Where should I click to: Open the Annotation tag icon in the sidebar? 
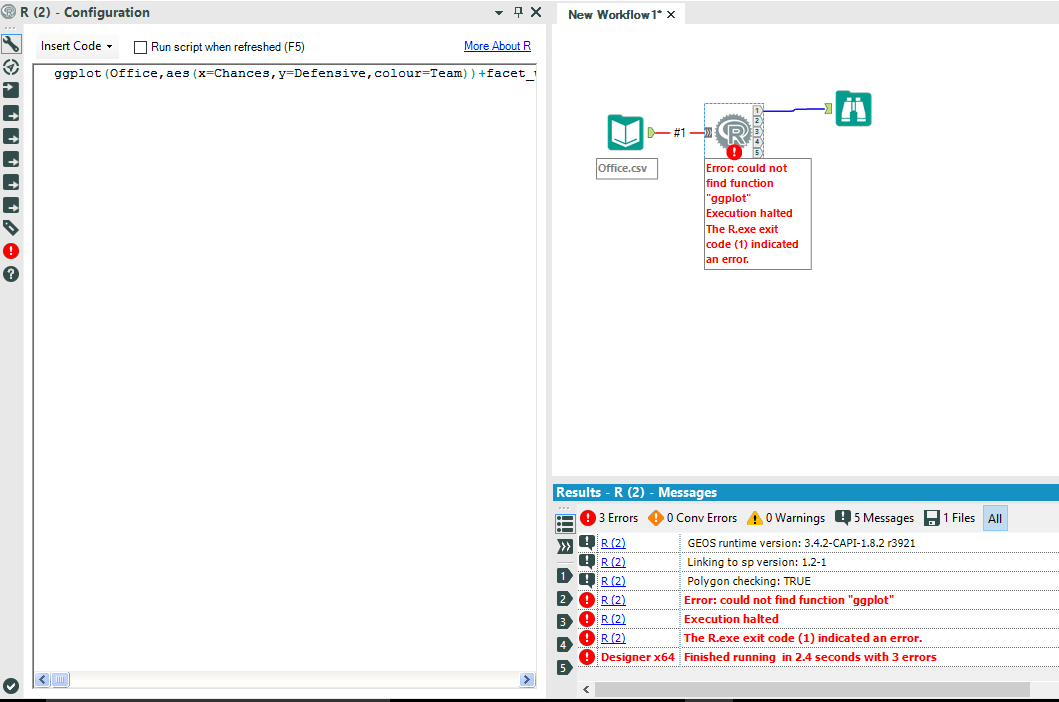pyautogui.click(x=11, y=228)
